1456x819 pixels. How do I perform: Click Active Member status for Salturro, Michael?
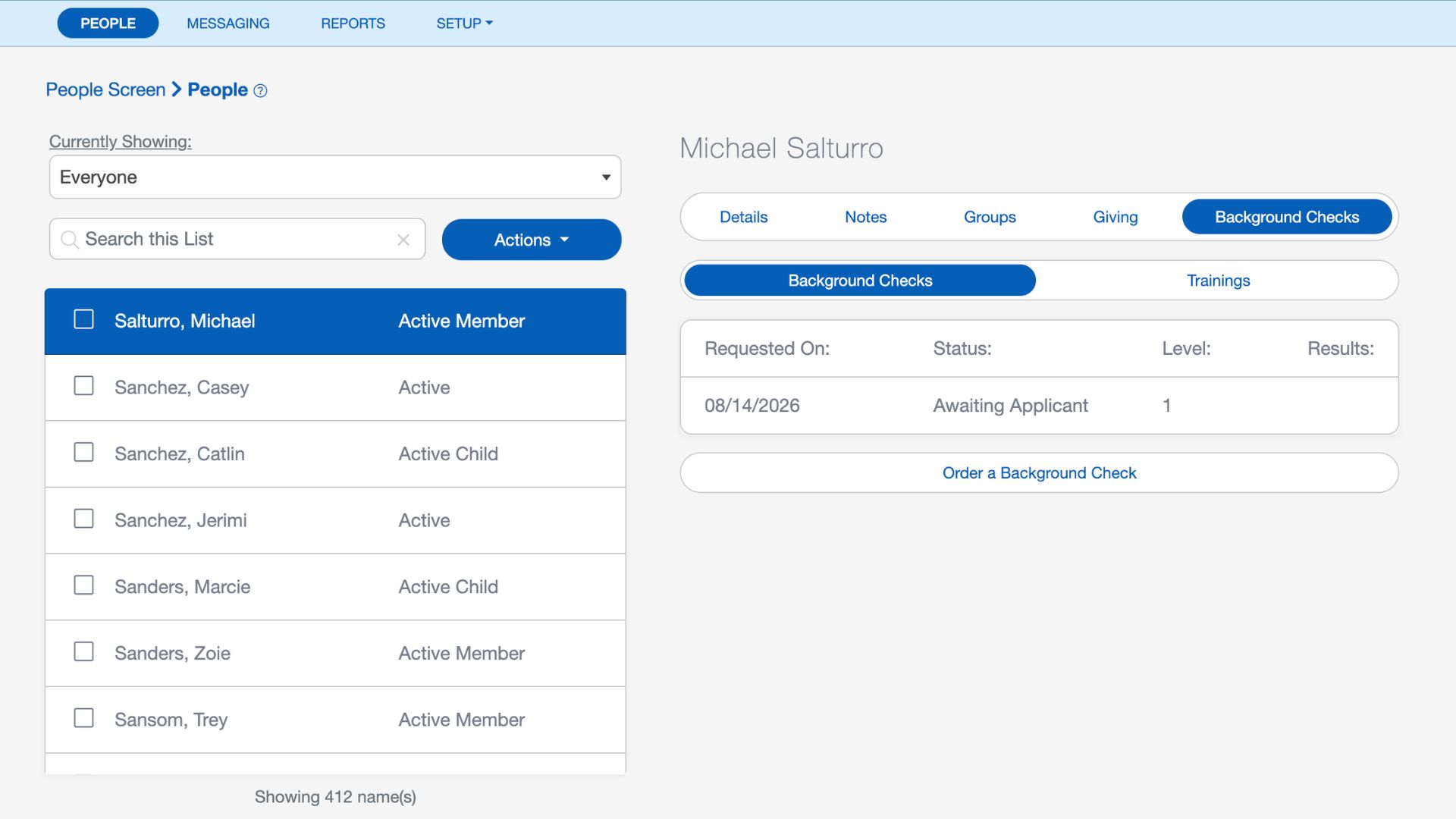coord(461,322)
